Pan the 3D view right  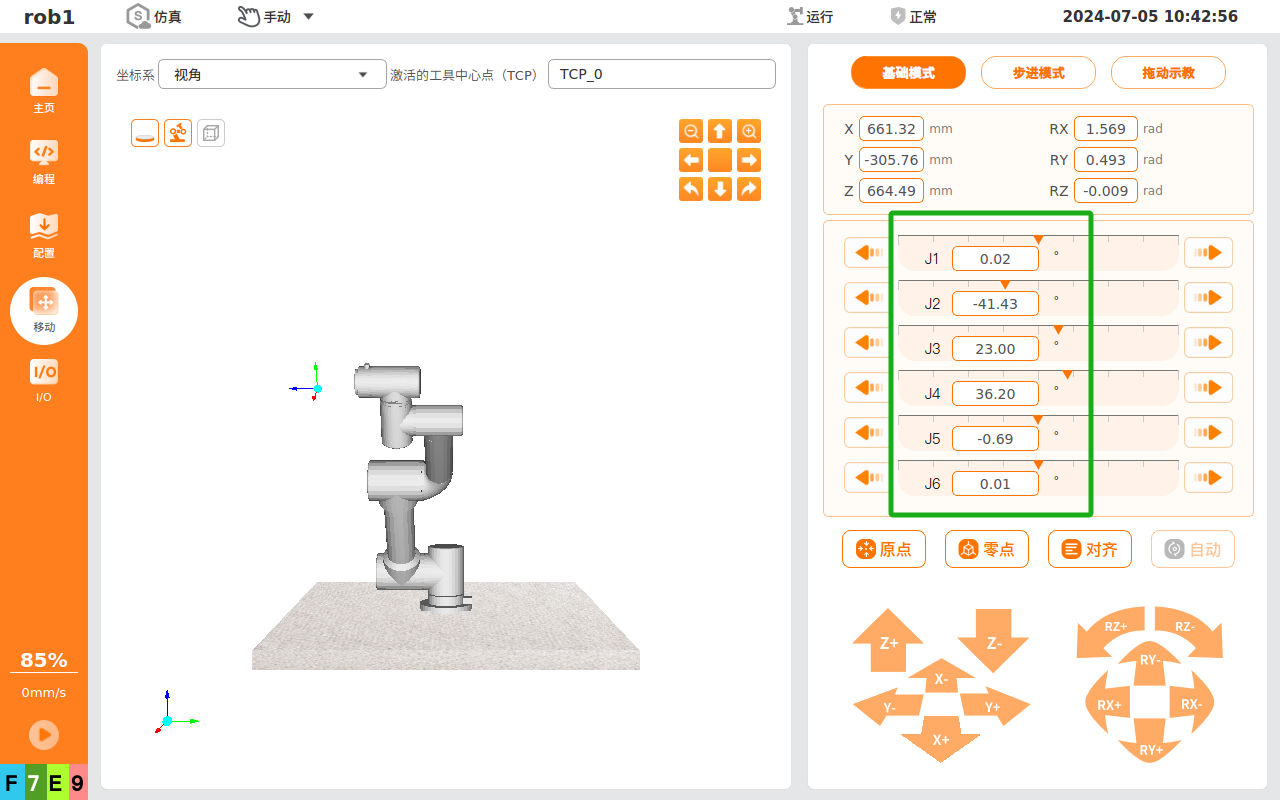(749, 160)
